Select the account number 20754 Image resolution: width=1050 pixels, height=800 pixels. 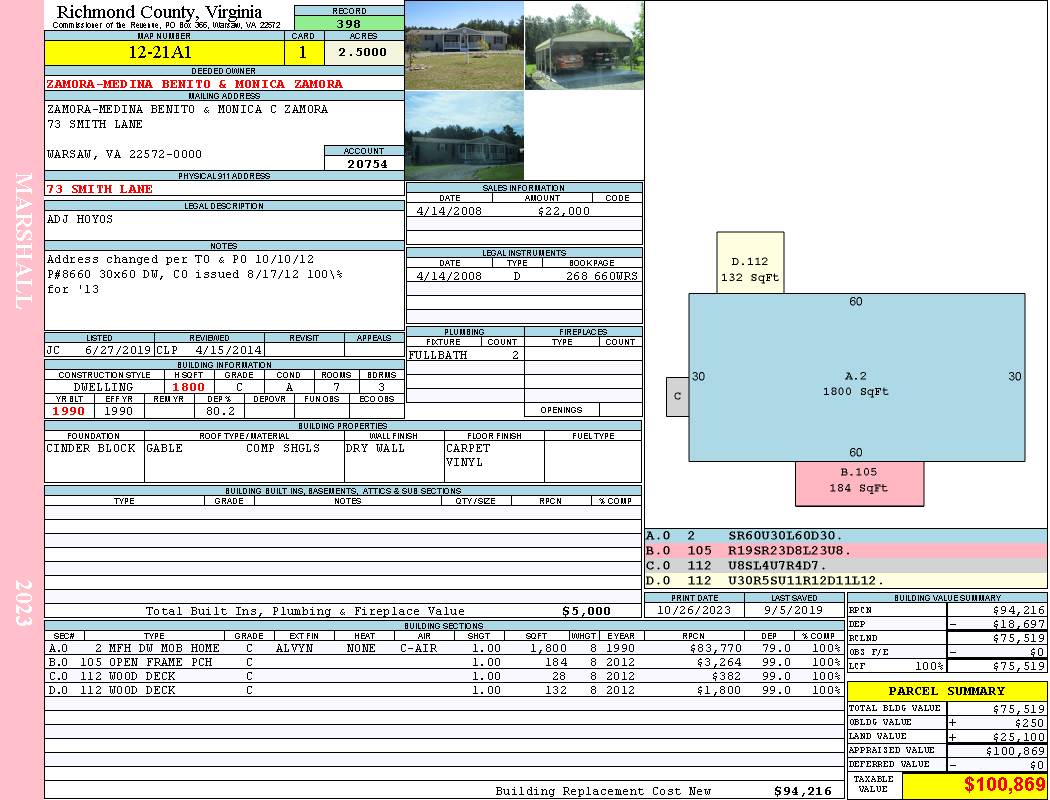coord(364,164)
